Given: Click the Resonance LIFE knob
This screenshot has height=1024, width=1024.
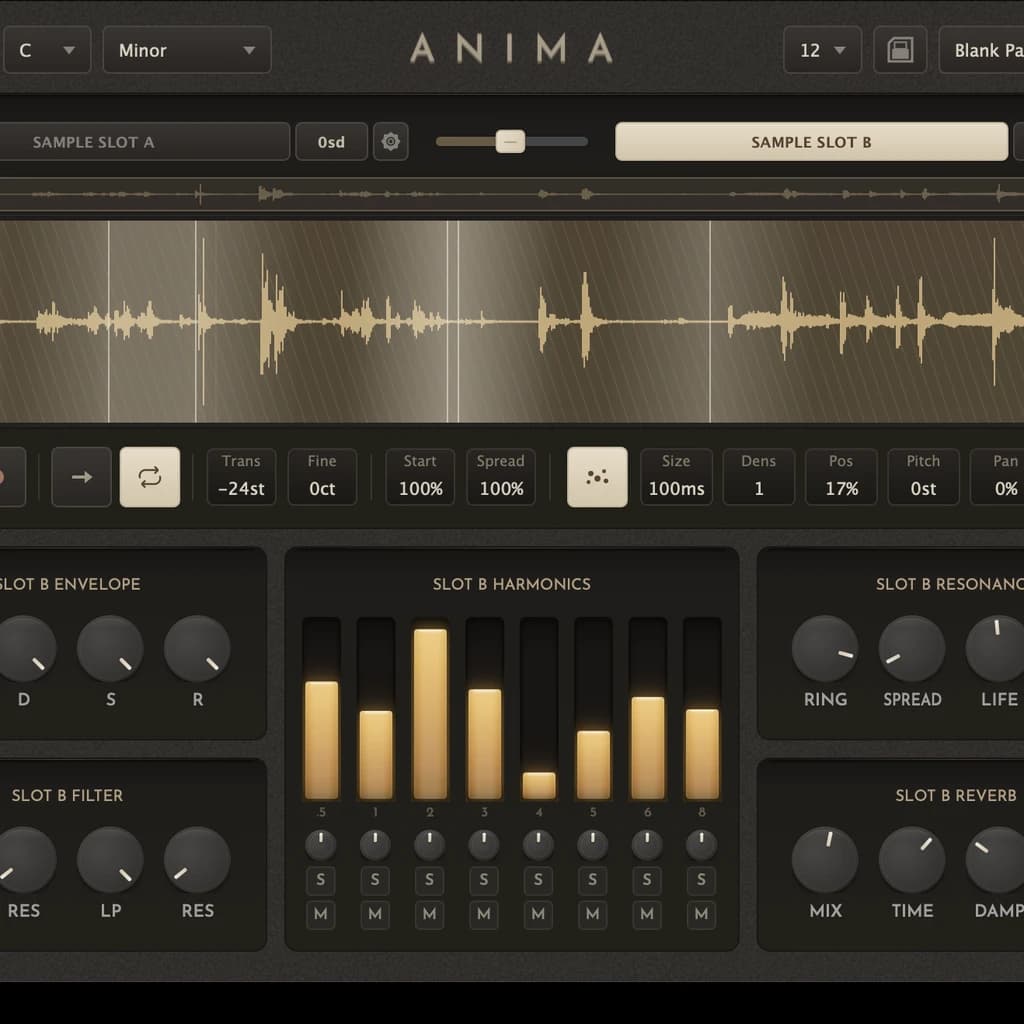Looking at the screenshot, I should click(x=996, y=648).
